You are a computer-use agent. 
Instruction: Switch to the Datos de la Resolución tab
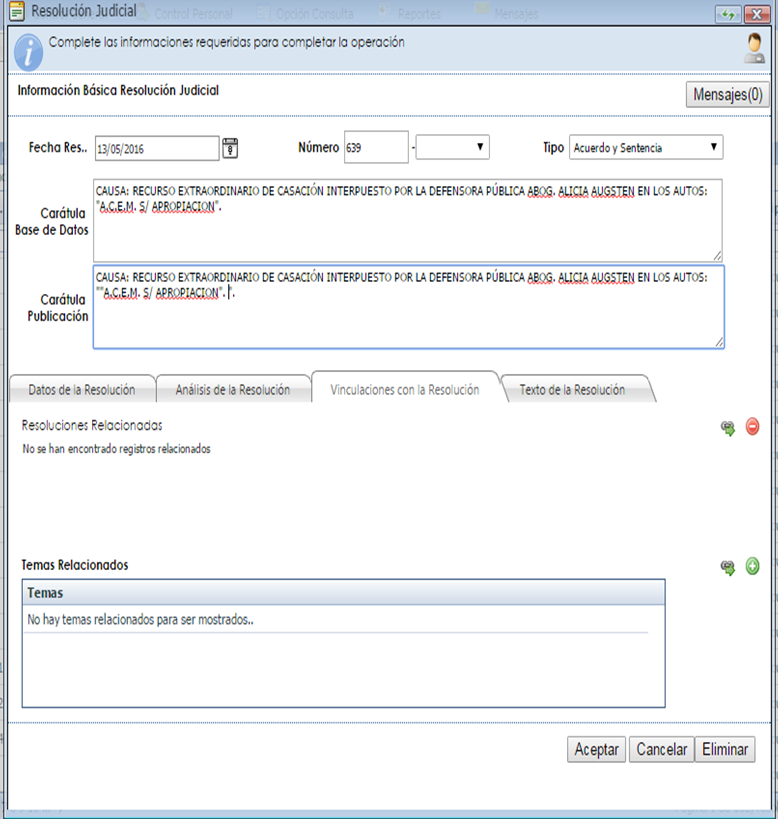pyautogui.click(x=82, y=390)
